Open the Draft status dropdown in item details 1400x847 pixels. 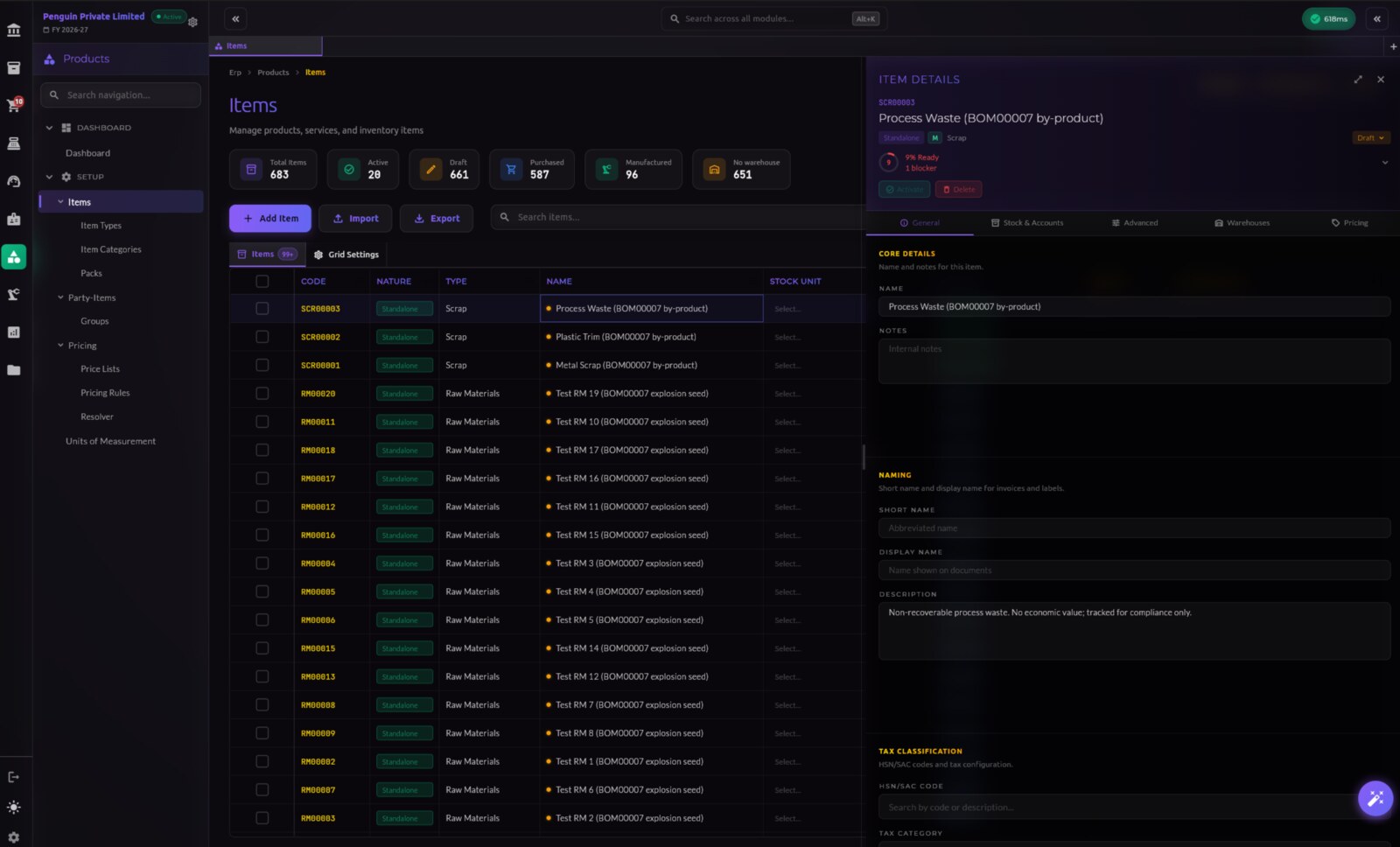coord(1370,138)
